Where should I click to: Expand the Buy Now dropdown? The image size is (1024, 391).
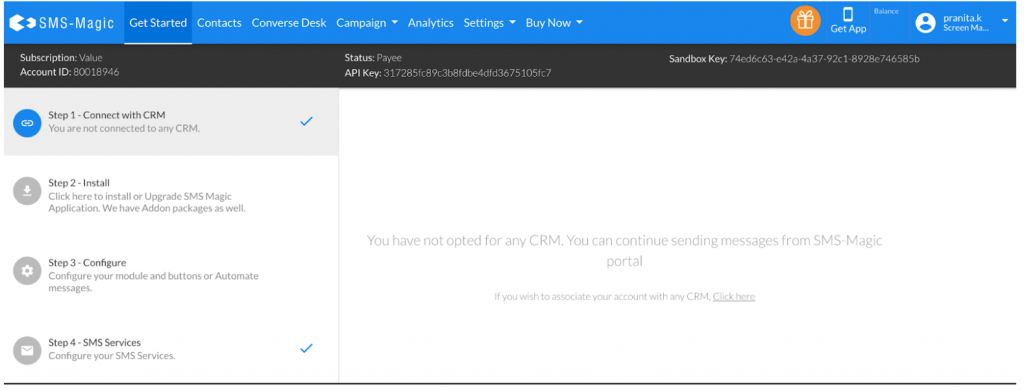(554, 23)
